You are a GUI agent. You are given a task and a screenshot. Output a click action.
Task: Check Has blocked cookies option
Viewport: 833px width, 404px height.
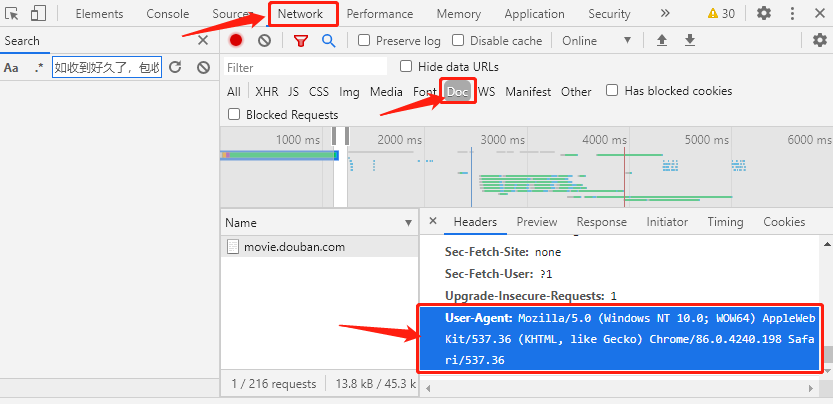[x=612, y=90]
